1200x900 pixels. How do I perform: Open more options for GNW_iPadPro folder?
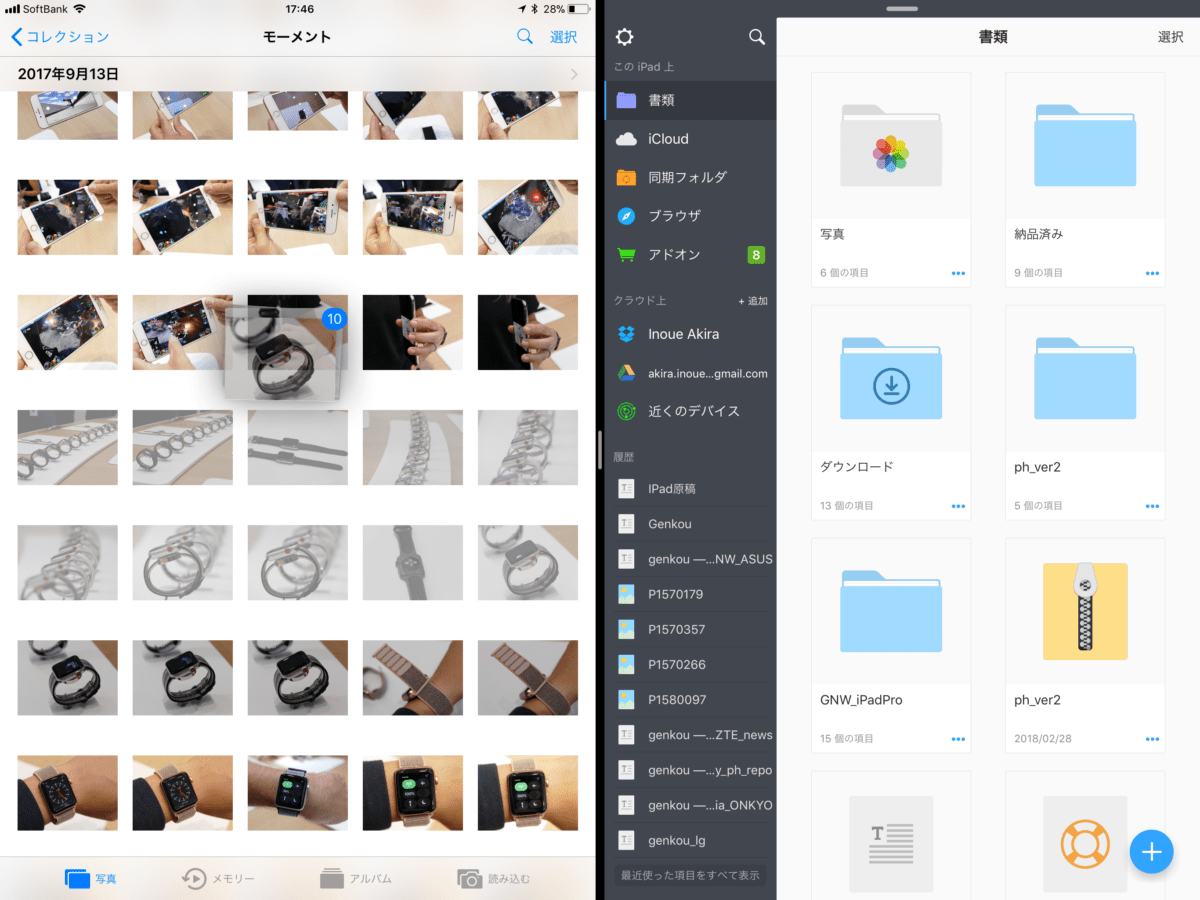[x=958, y=739]
